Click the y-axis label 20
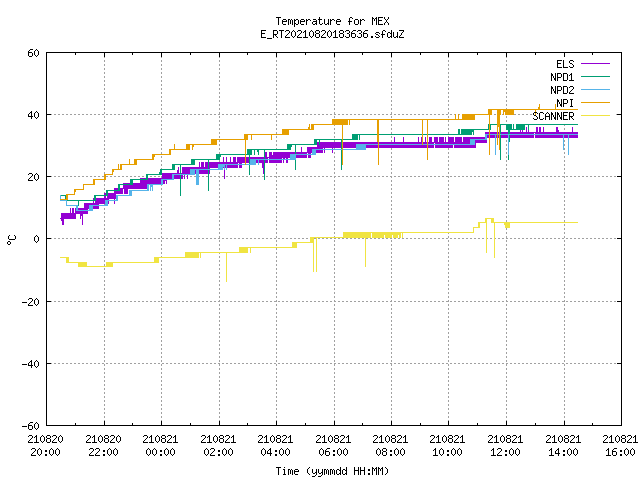This screenshot has height=480, width=640. 33,178
